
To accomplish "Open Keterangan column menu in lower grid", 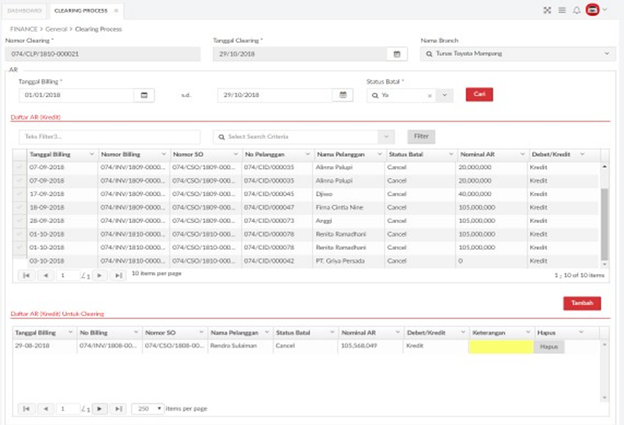I will tap(528, 332).
